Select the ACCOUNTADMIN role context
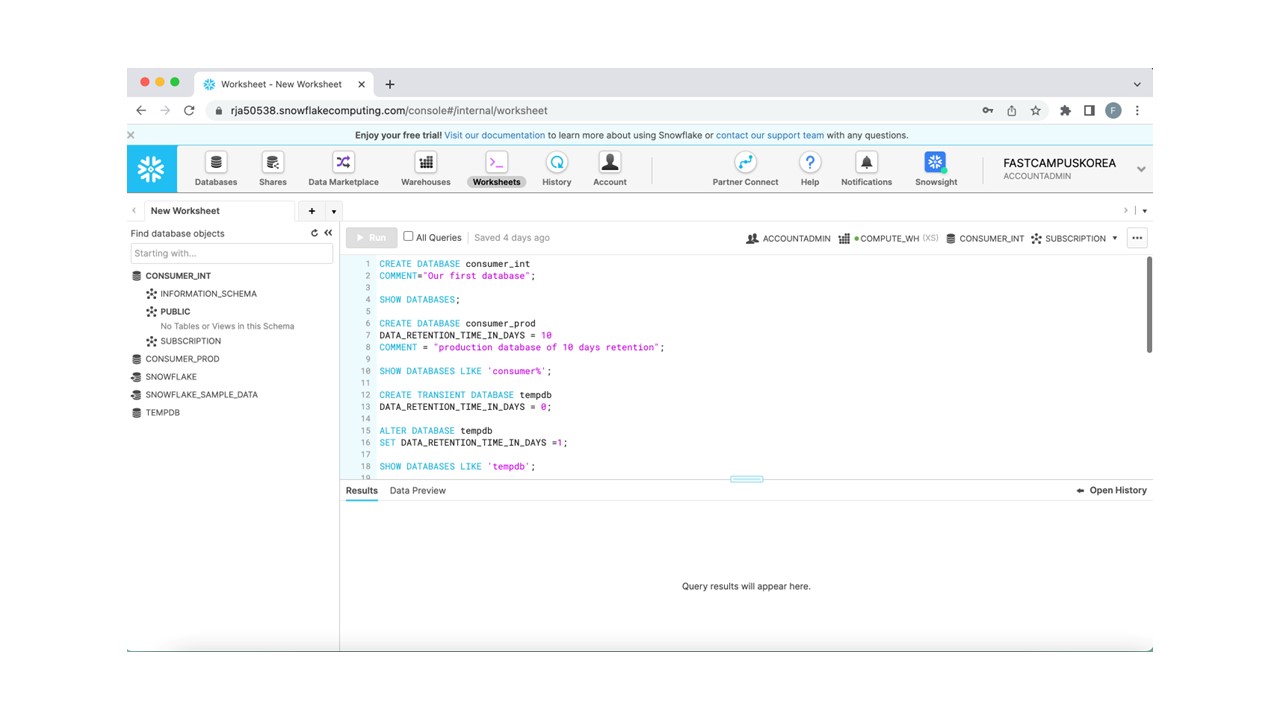This screenshot has height=720, width=1280. pos(788,238)
